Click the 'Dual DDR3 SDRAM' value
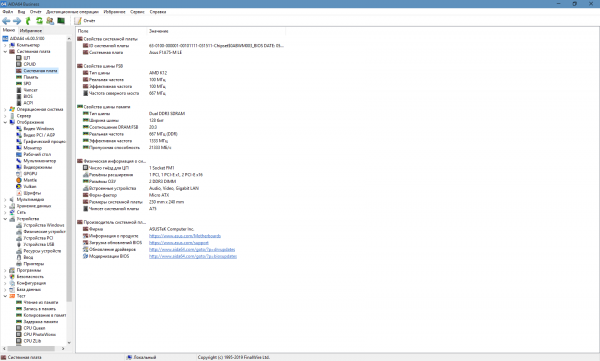Viewport: 600px width, 361px height. (x=167, y=114)
